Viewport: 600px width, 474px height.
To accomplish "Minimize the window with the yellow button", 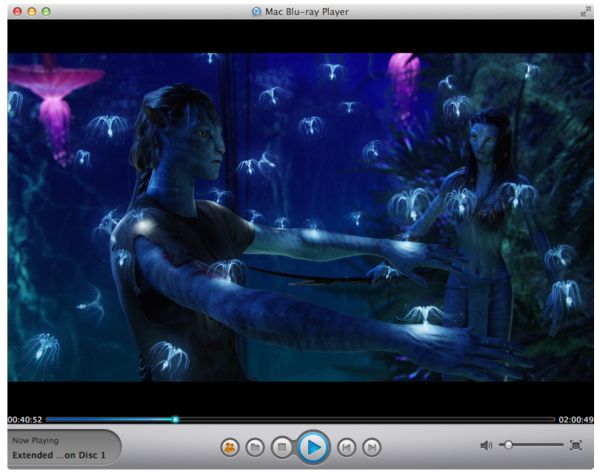I will click(32, 11).
